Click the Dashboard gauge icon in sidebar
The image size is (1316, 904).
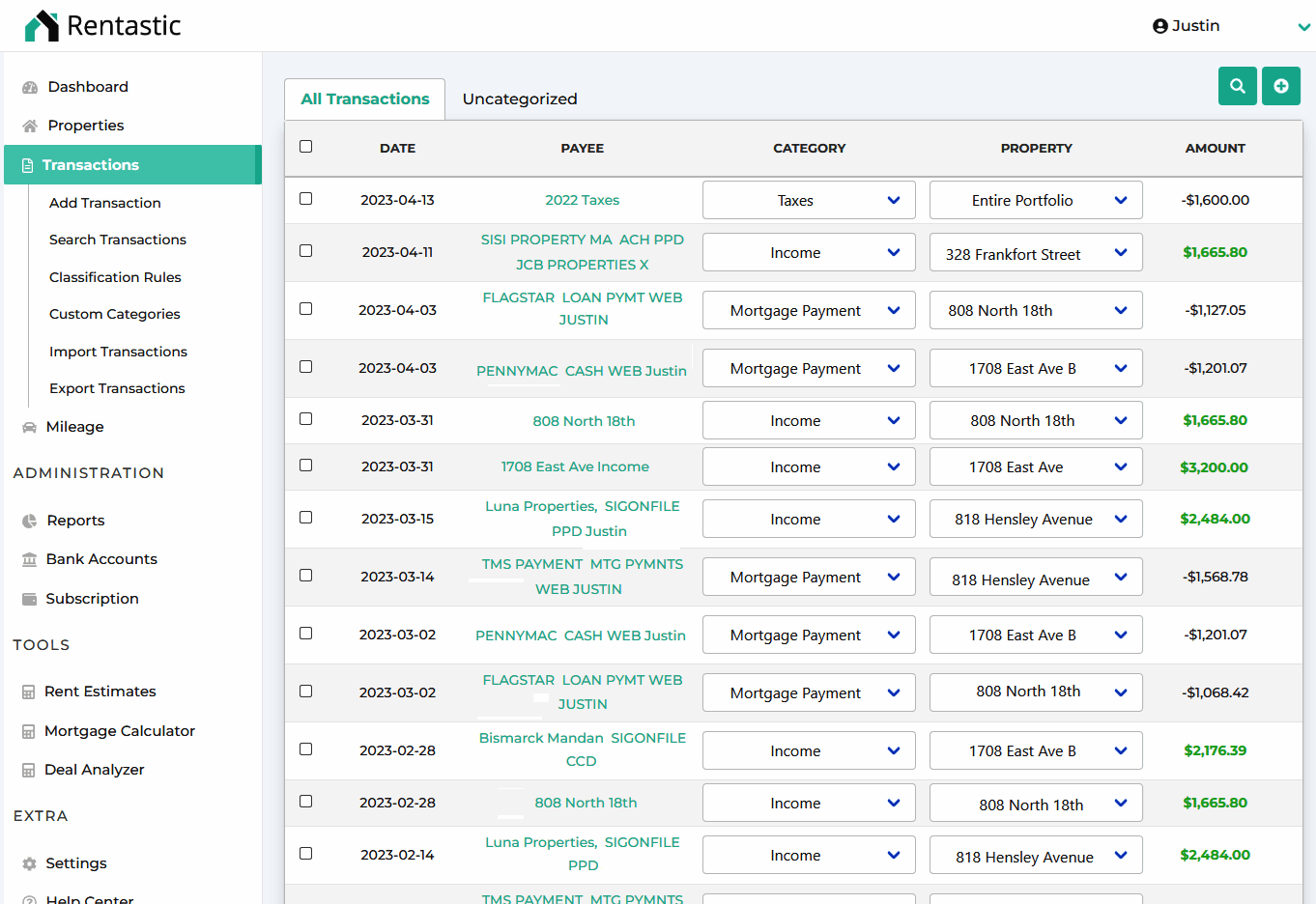click(30, 87)
